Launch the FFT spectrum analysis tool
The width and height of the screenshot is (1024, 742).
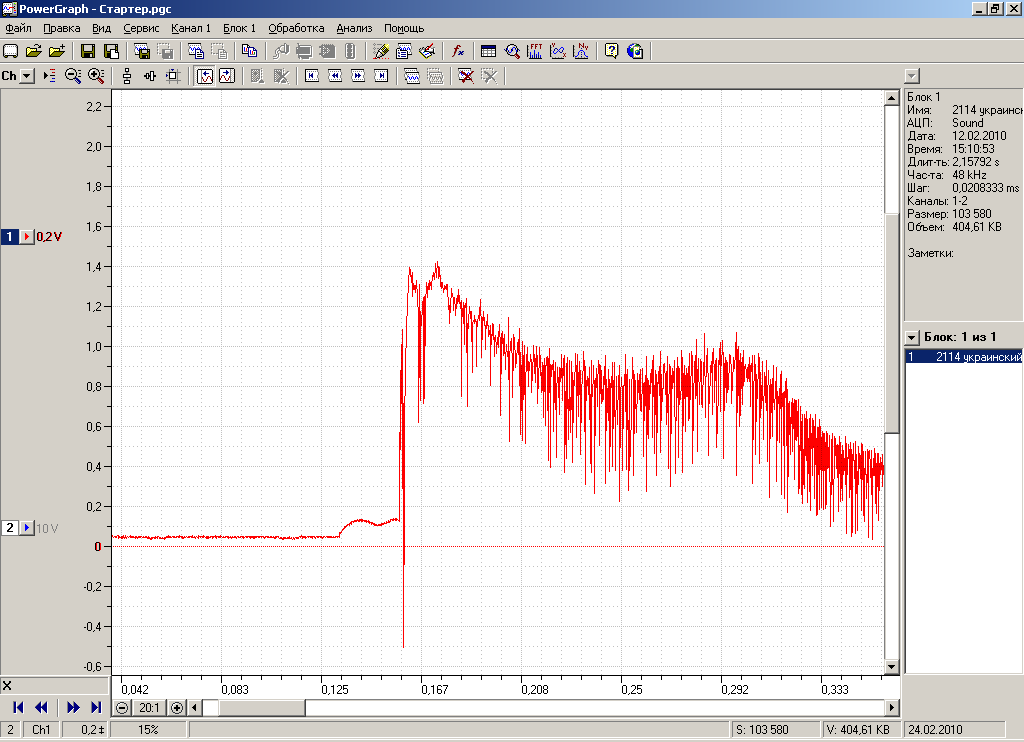coord(535,51)
